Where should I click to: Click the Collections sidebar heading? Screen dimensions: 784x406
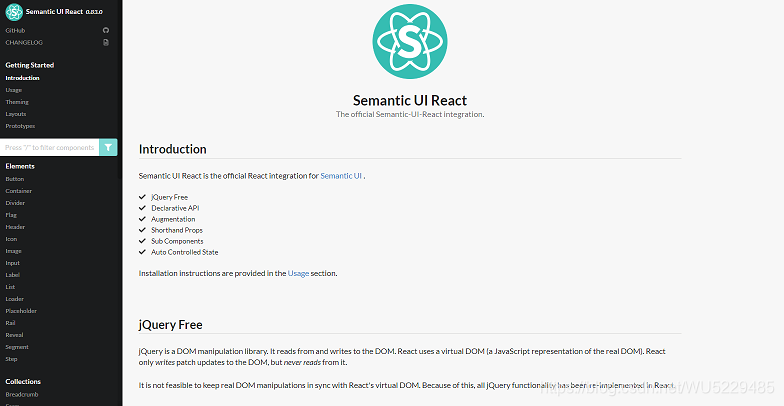click(x=23, y=382)
